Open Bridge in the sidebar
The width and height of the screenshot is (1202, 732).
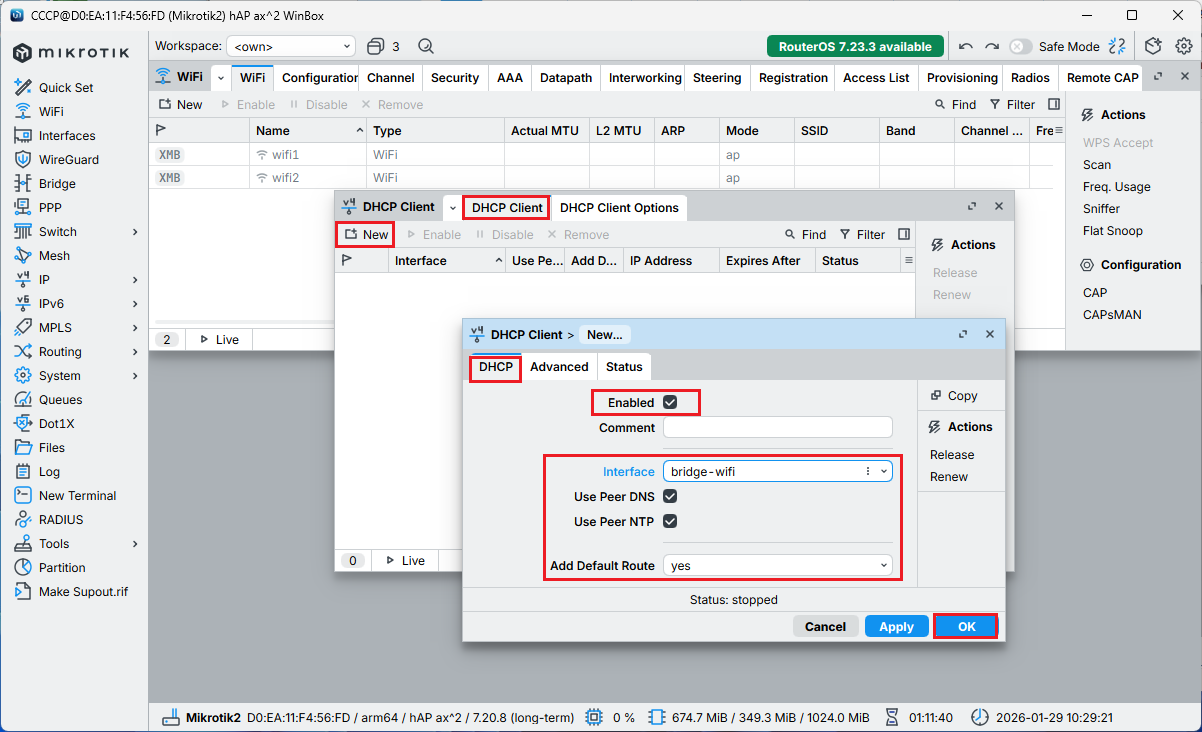point(57,183)
